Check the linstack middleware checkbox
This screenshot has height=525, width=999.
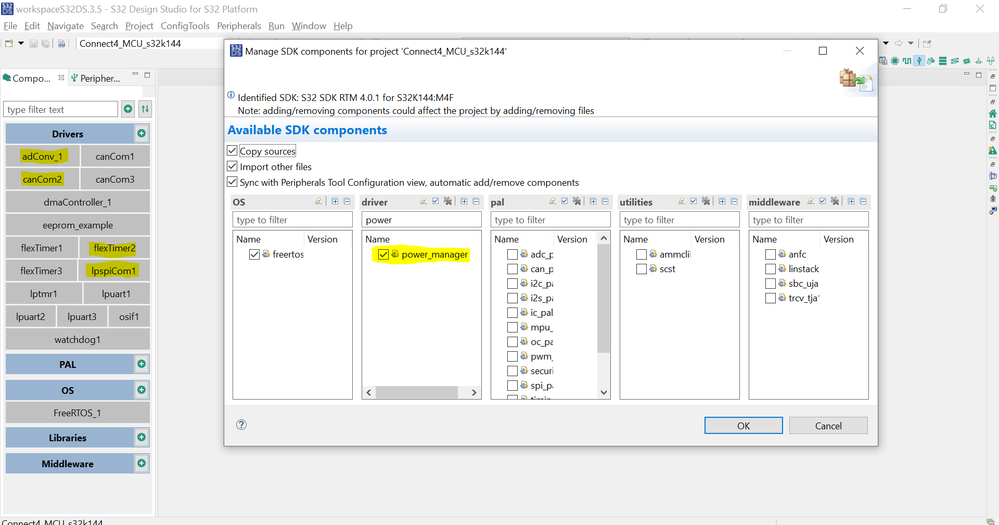click(770, 269)
